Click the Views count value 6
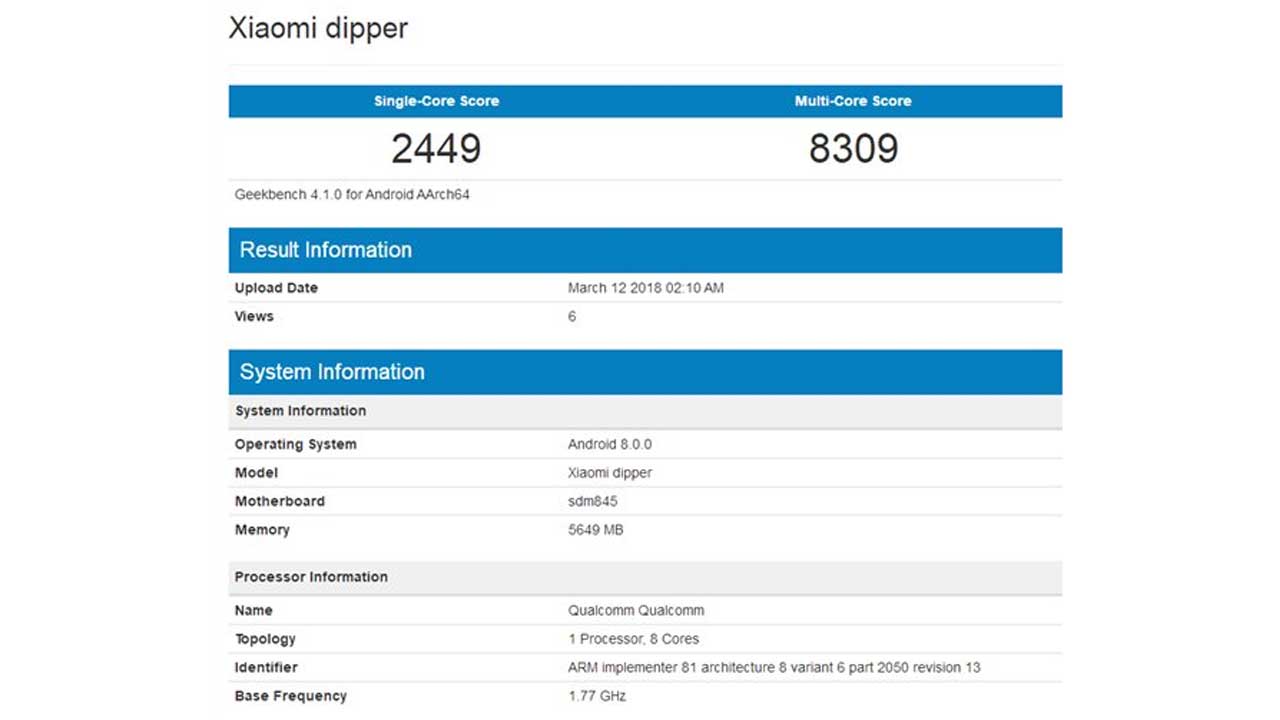Image resolution: width=1280 pixels, height=720 pixels. [x=572, y=316]
